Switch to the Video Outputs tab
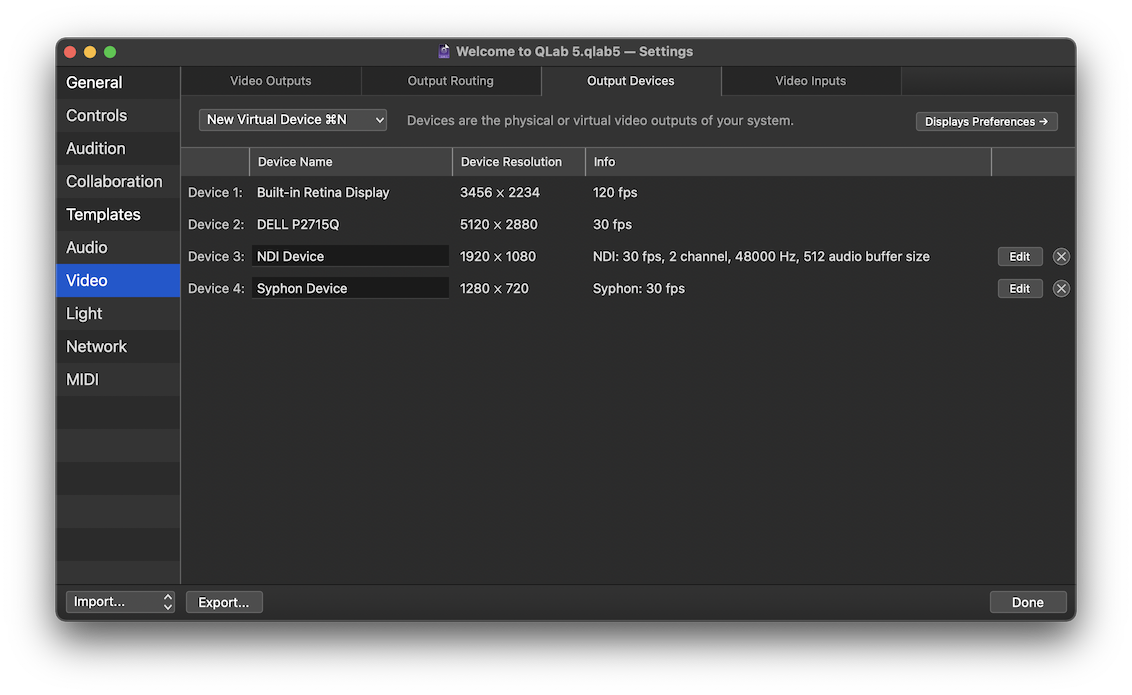 (x=270, y=81)
